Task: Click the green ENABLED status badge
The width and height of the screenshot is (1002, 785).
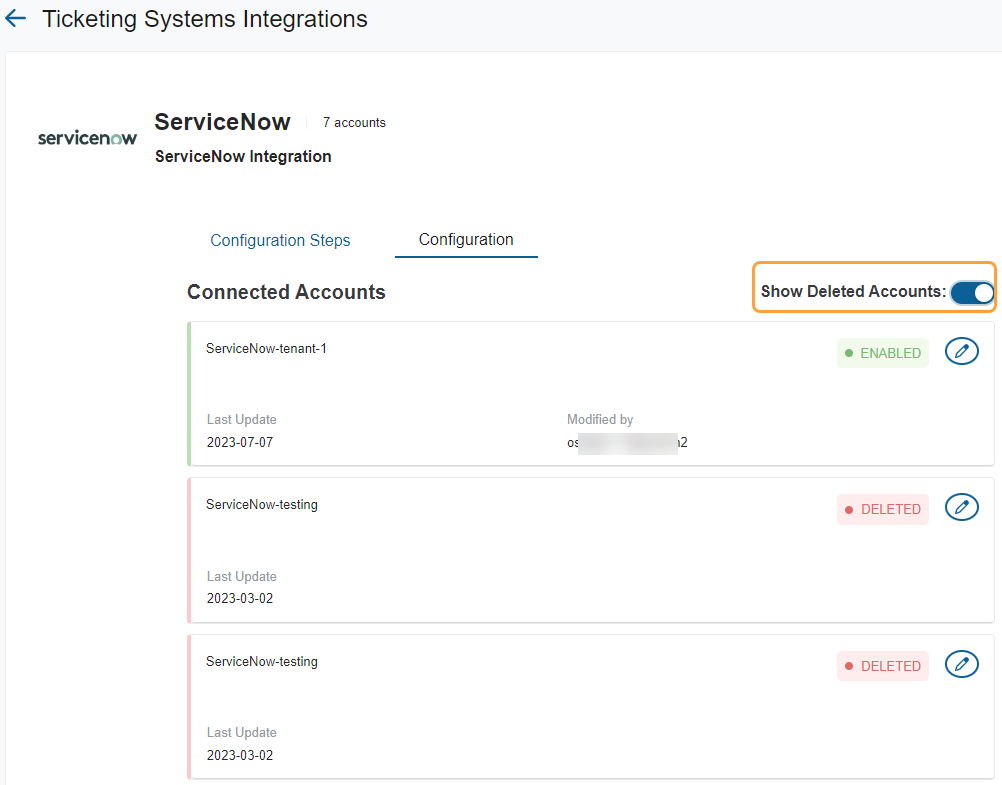Action: (x=882, y=353)
